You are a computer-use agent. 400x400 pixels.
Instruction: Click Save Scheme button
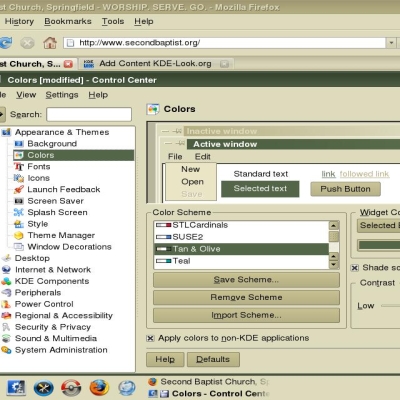point(246,280)
